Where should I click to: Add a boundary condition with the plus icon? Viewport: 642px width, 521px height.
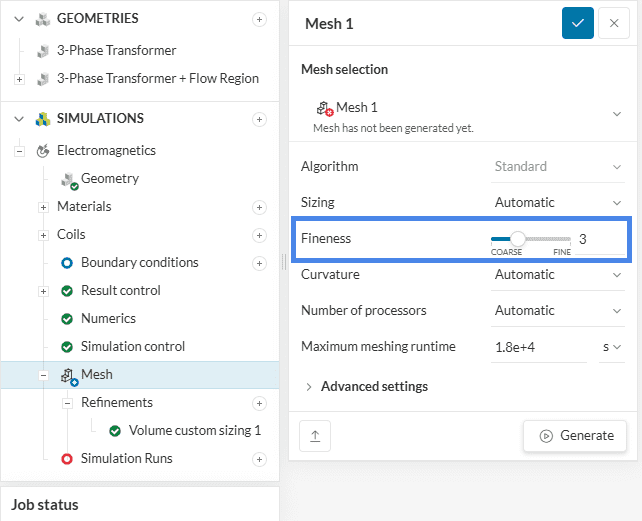pyautogui.click(x=260, y=263)
